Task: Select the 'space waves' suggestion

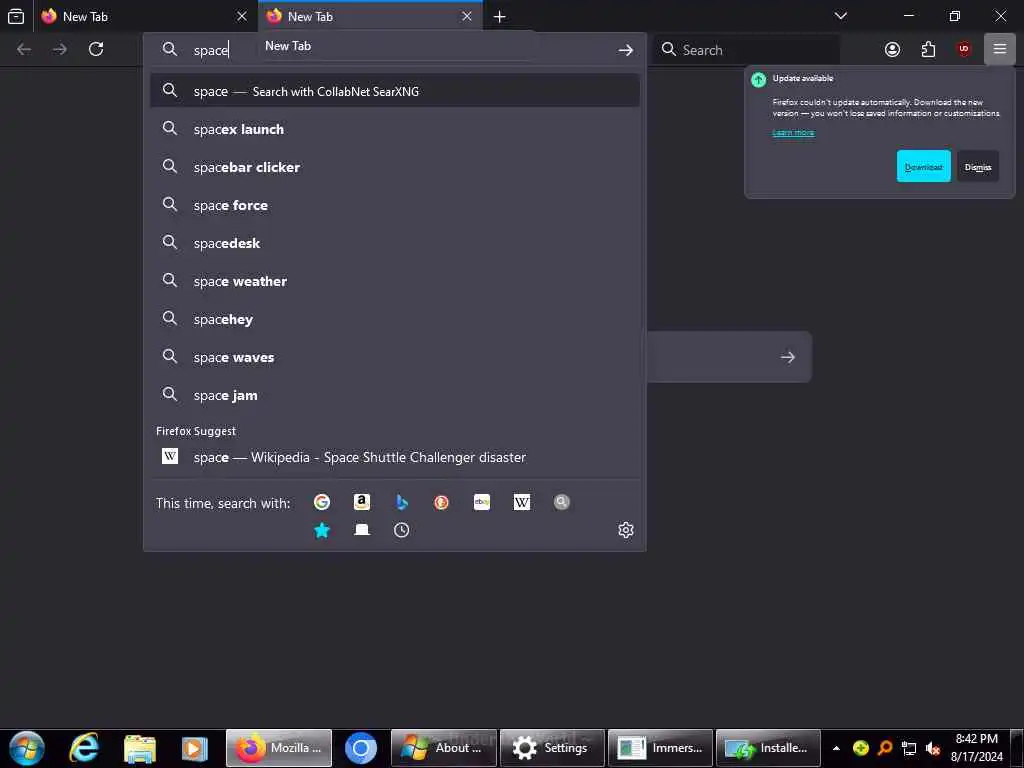Action: pos(394,357)
